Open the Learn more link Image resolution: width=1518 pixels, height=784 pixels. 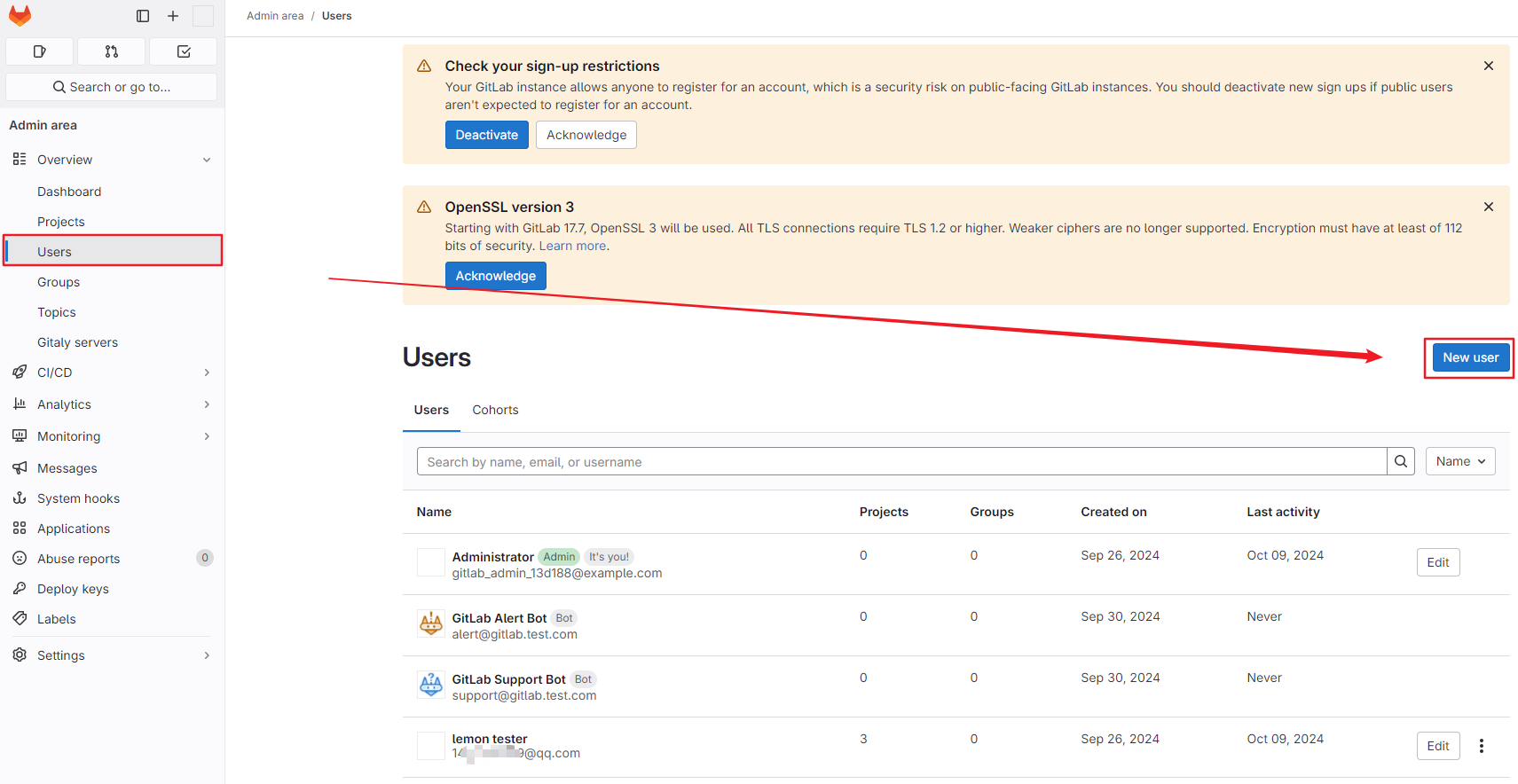point(572,246)
